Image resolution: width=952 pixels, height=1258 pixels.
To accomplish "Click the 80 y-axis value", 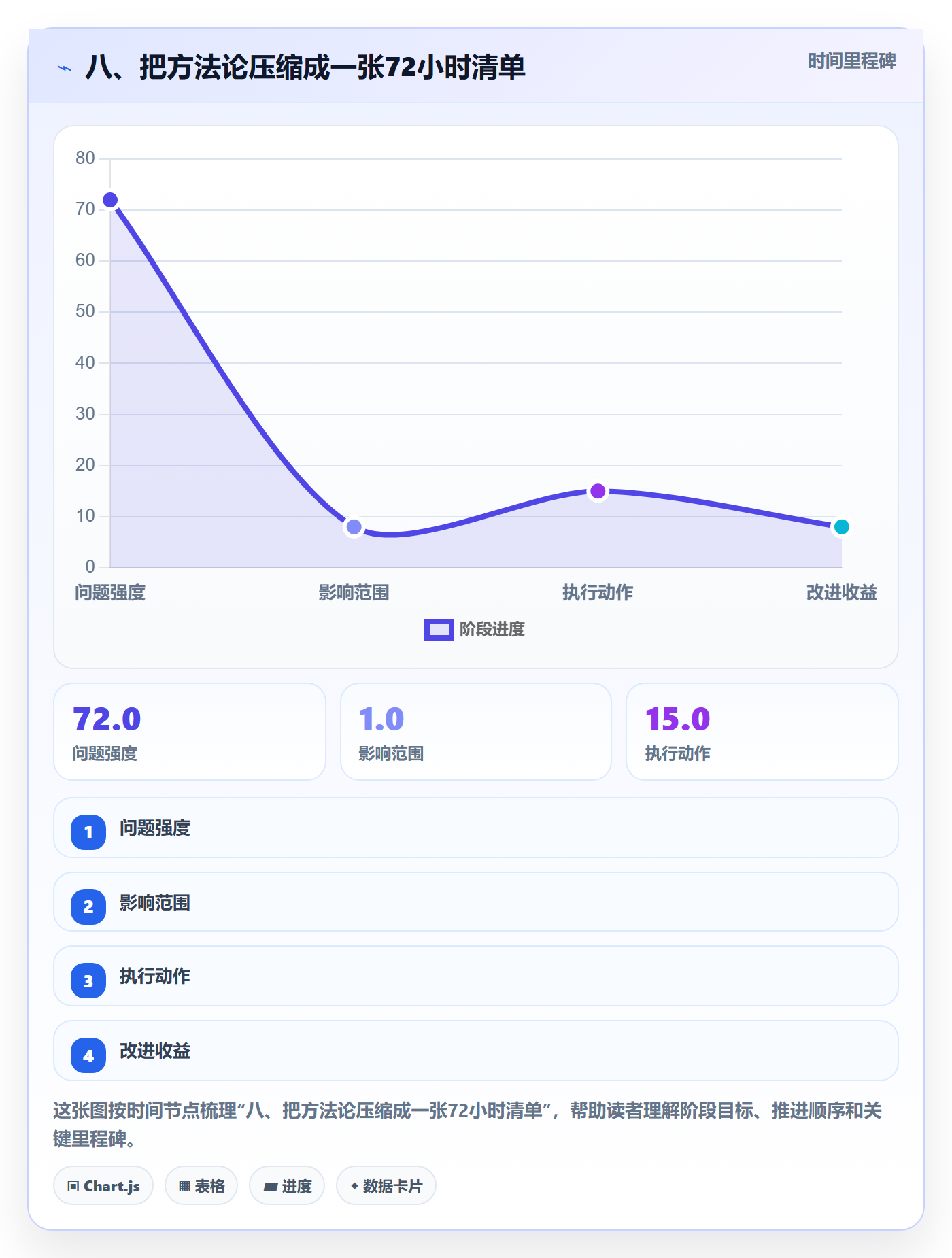I will 85,158.
